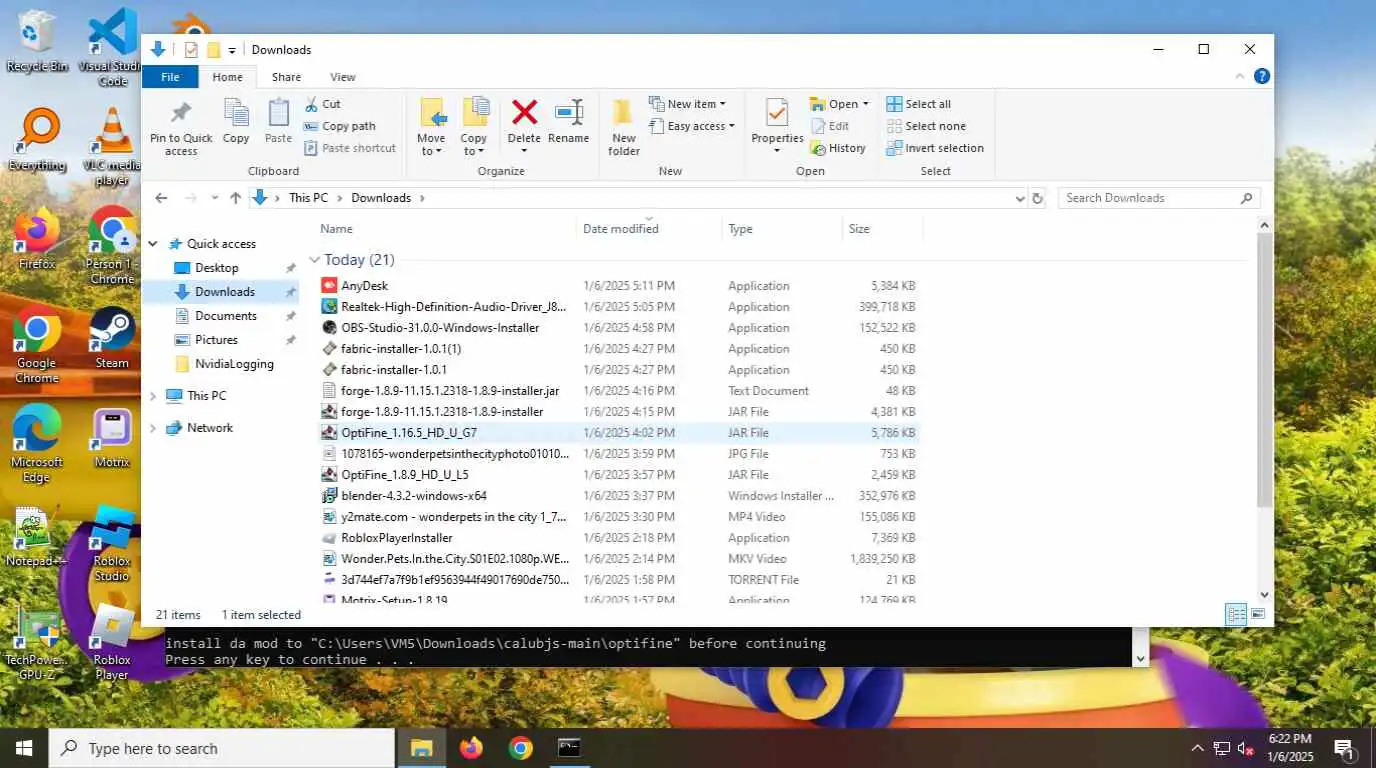Open the File menu tab

click(x=170, y=77)
